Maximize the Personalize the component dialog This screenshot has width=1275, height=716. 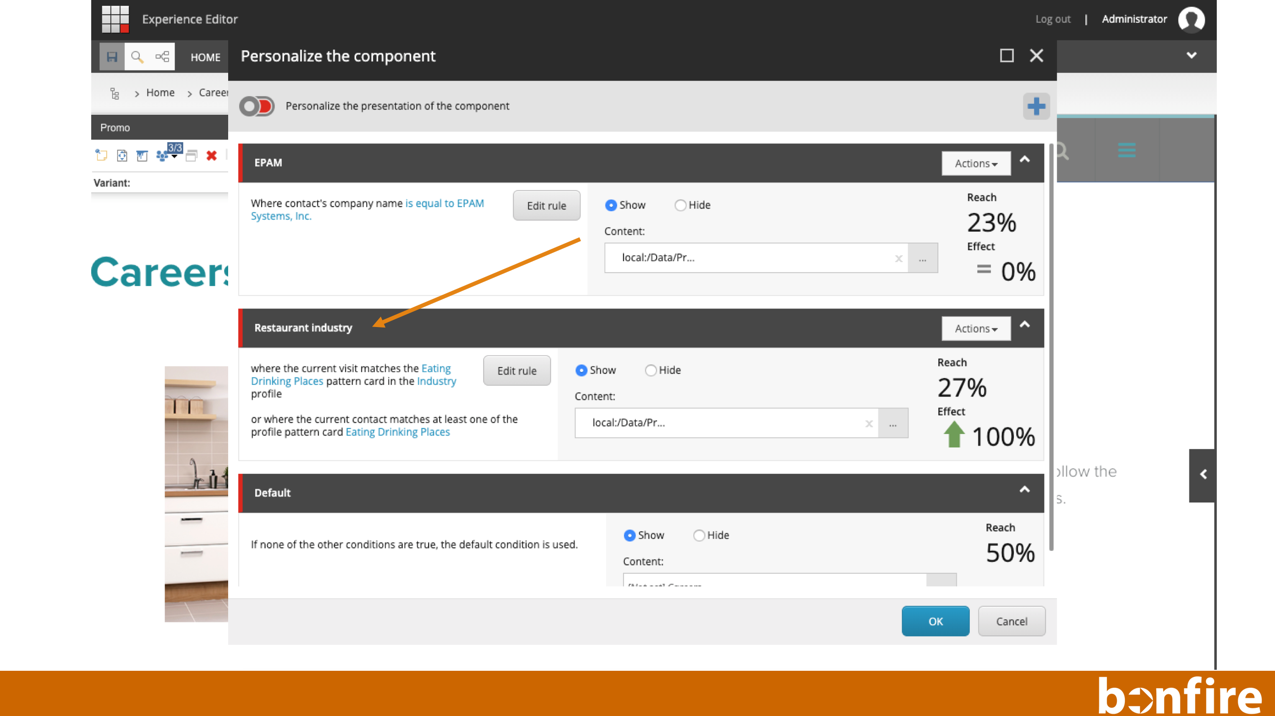pyautogui.click(x=1007, y=56)
